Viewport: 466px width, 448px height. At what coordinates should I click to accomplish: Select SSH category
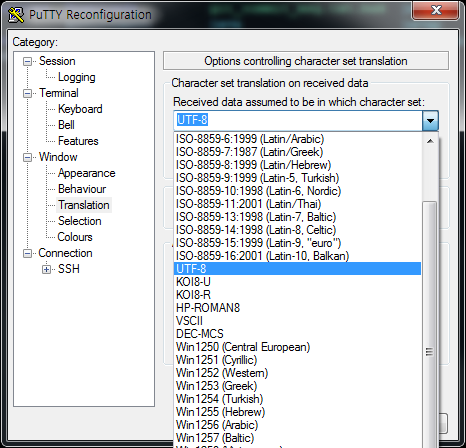point(69,269)
